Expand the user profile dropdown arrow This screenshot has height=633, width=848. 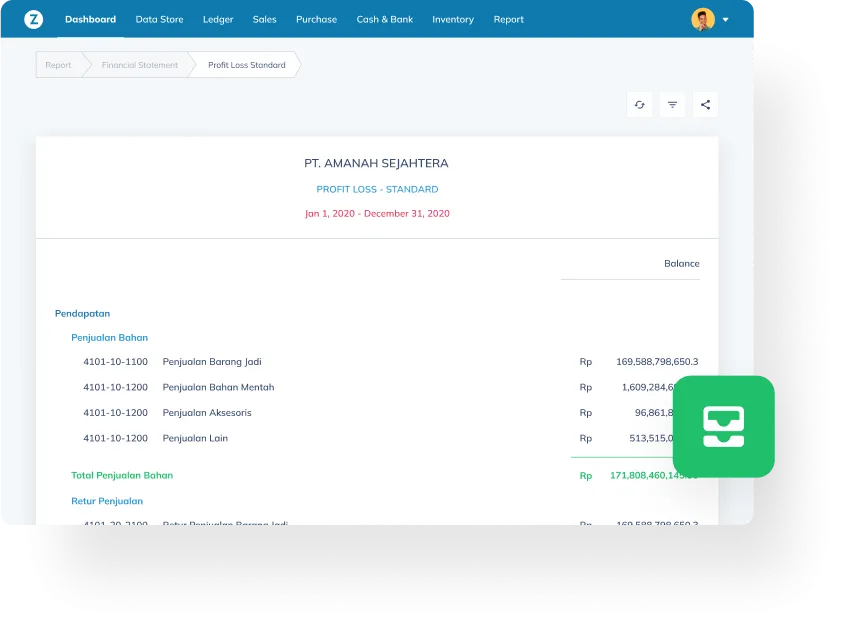pyautogui.click(x=726, y=20)
